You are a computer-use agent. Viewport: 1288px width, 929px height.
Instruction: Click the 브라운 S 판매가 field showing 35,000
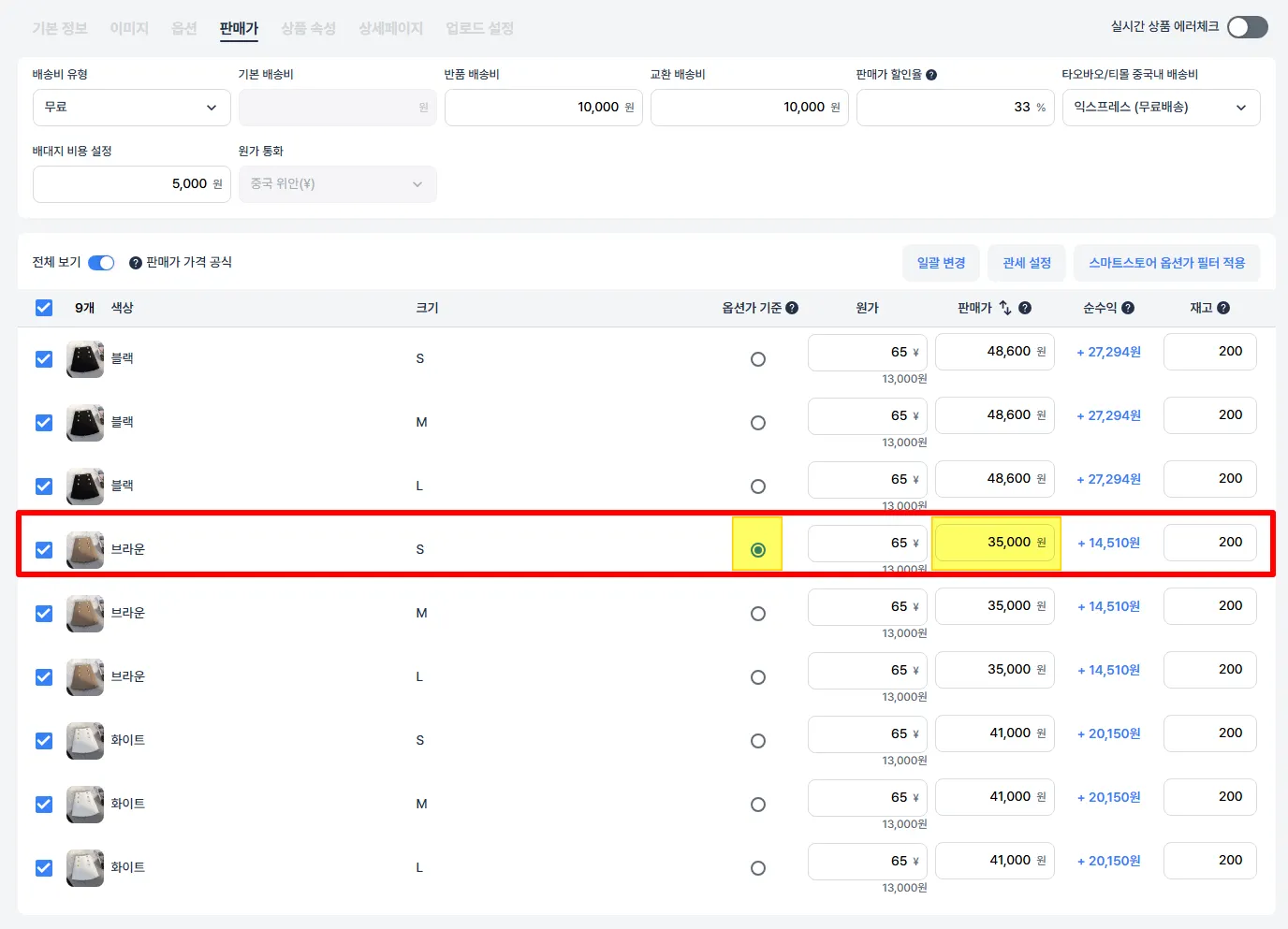pyautogui.click(x=995, y=543)
